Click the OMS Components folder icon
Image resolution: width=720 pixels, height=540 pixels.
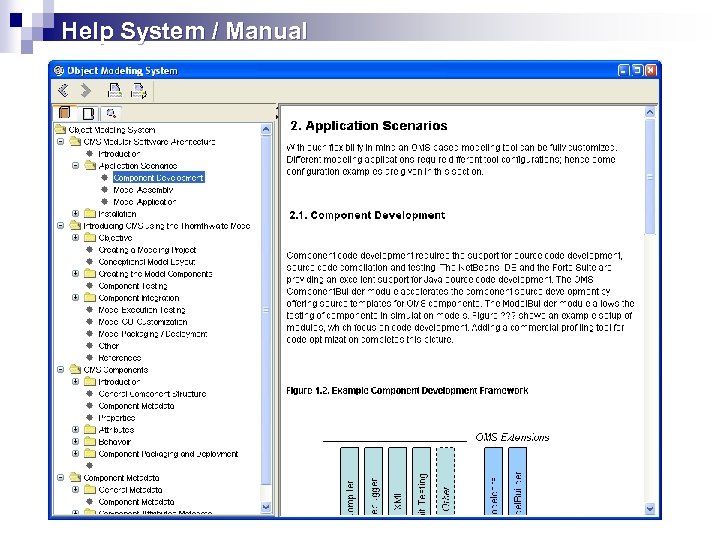tap(75, 369)
